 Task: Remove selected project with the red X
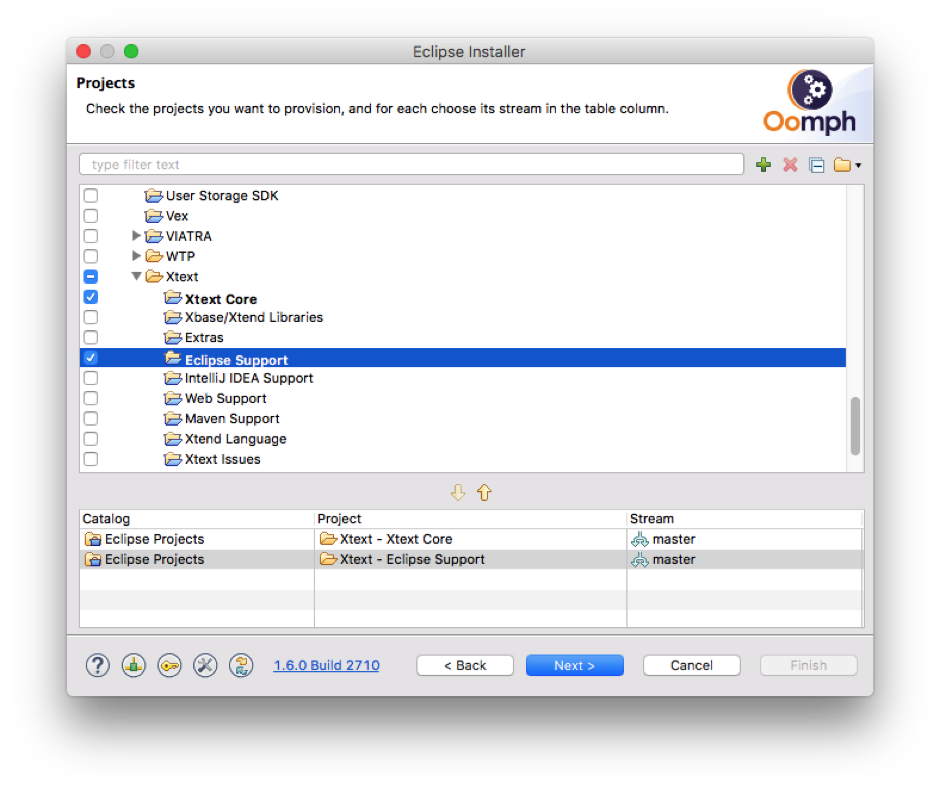point(790,164)
